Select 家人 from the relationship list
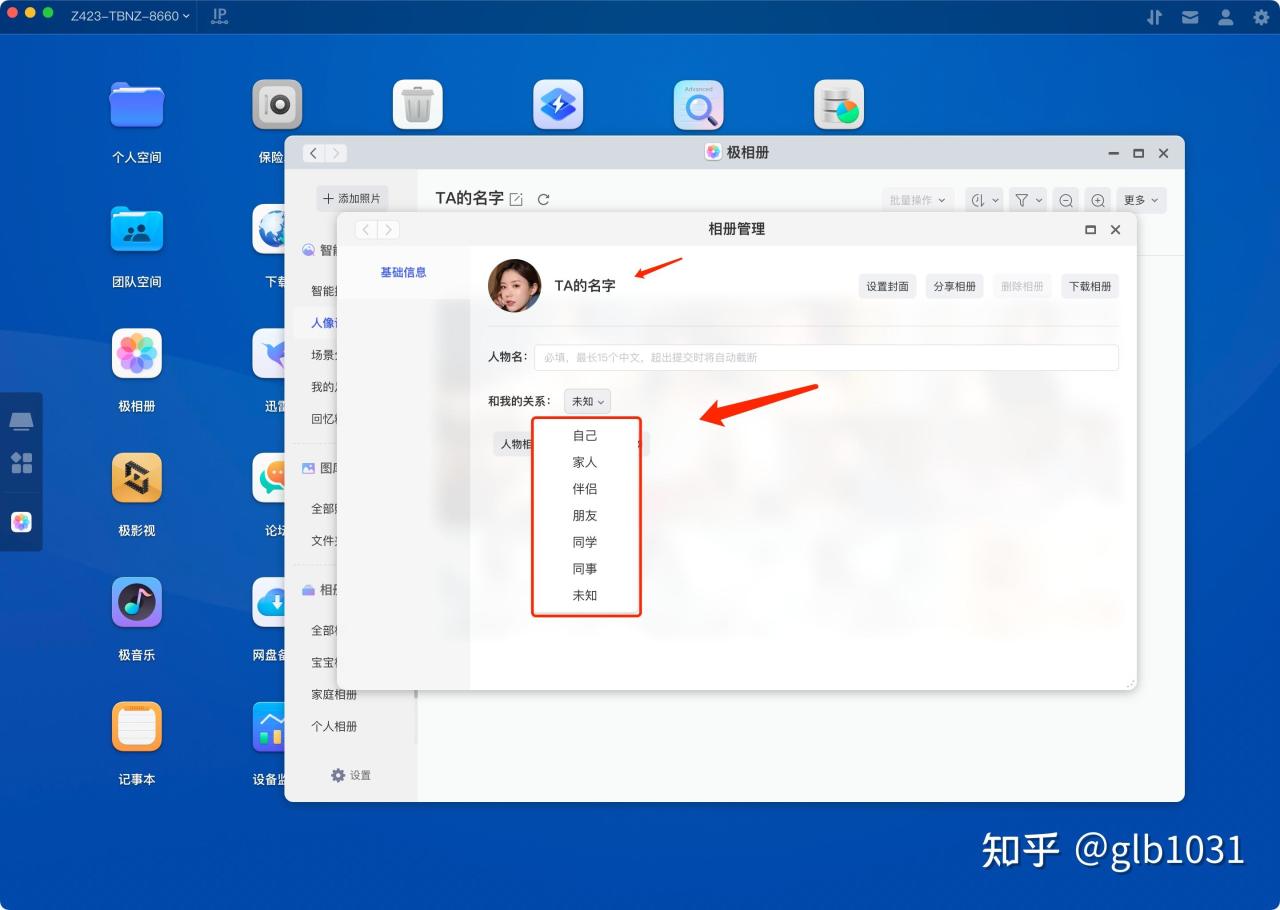This screenshot has width=1280, height=910. coord(585,462)
